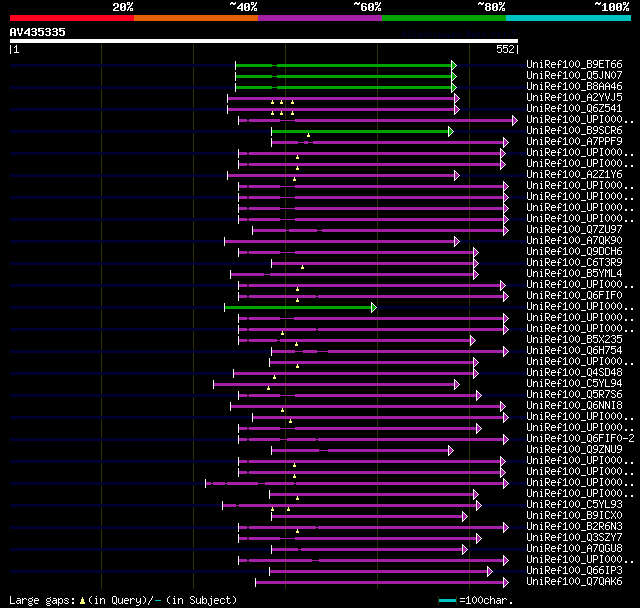This screenshot has width=640, height=608.
Task: Click the green ~80% legend segment
Action: tap(444, 18)
